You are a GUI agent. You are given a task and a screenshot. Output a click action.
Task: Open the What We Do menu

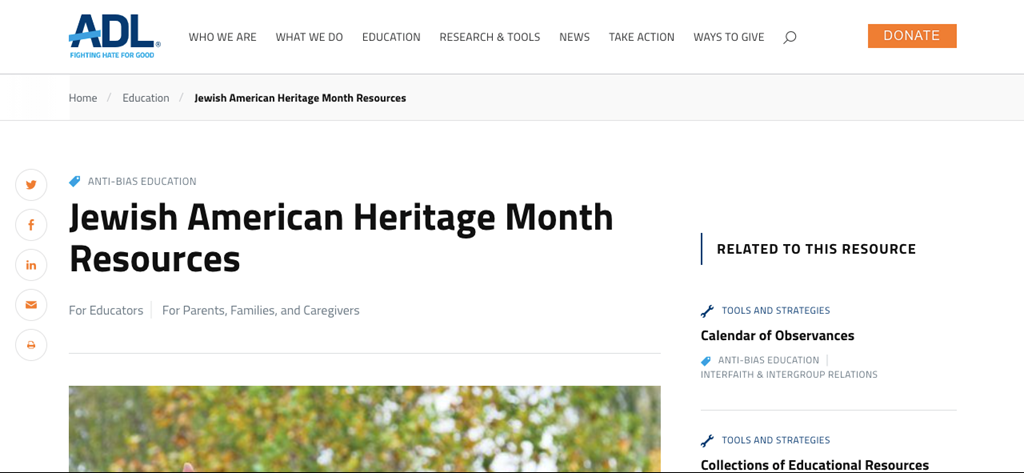pyautogui.click(x=309, y=37)
